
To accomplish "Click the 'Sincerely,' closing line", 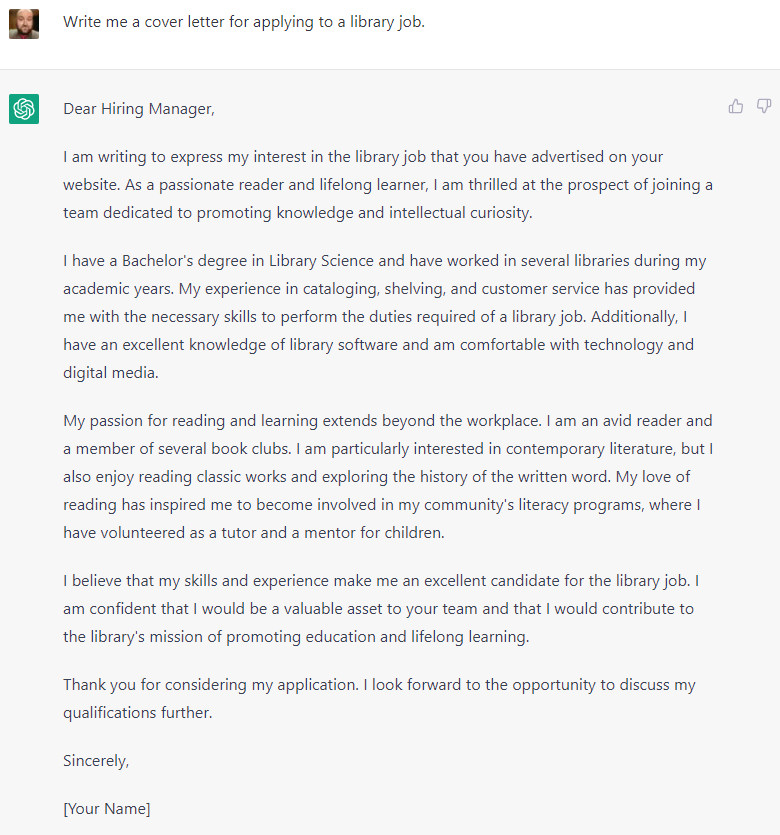I will (96, 760).
